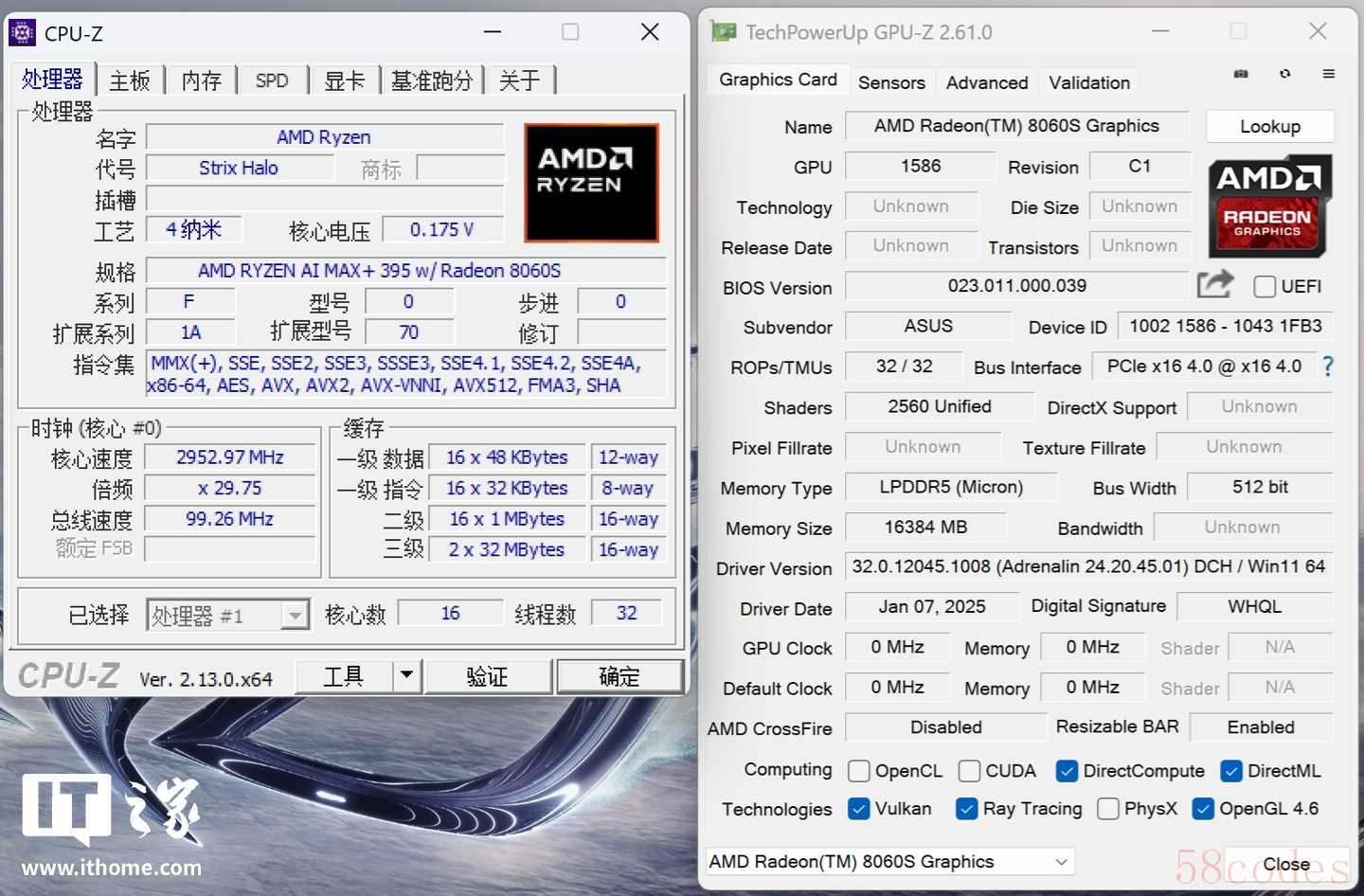Screen dimensions: 1364x896
Task: Click the AMD Ryzen processor logo
Action: coord(591,183)
